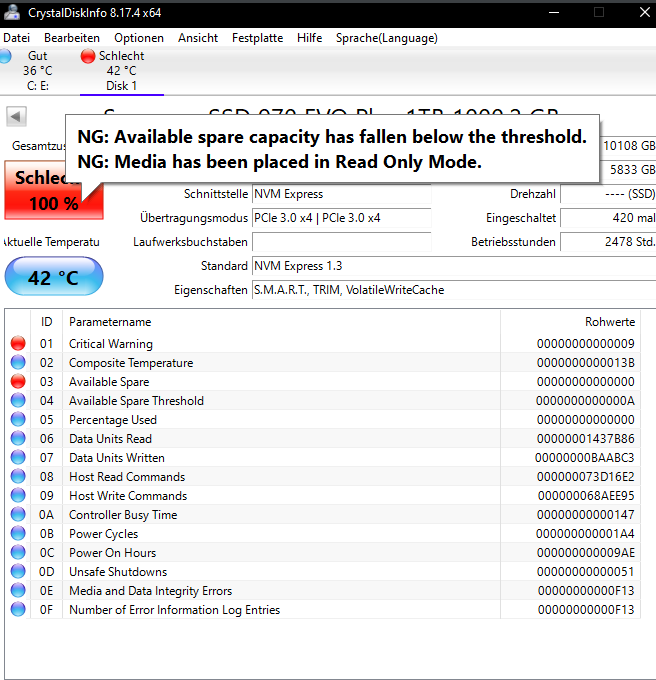This screenshot has height=680, width=656.
Task: Click the blue status dot for Data Units Read
Action: click(18, 438)
